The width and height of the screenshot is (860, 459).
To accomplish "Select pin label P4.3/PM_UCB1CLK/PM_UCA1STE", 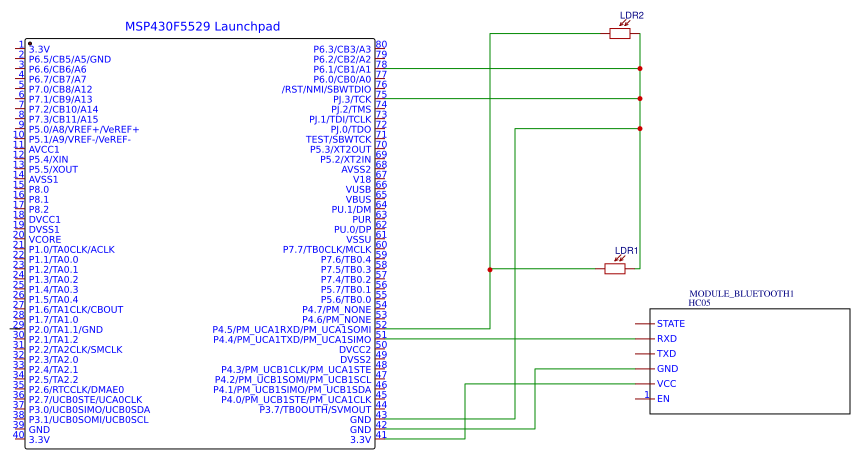I will tap(296, 370).
